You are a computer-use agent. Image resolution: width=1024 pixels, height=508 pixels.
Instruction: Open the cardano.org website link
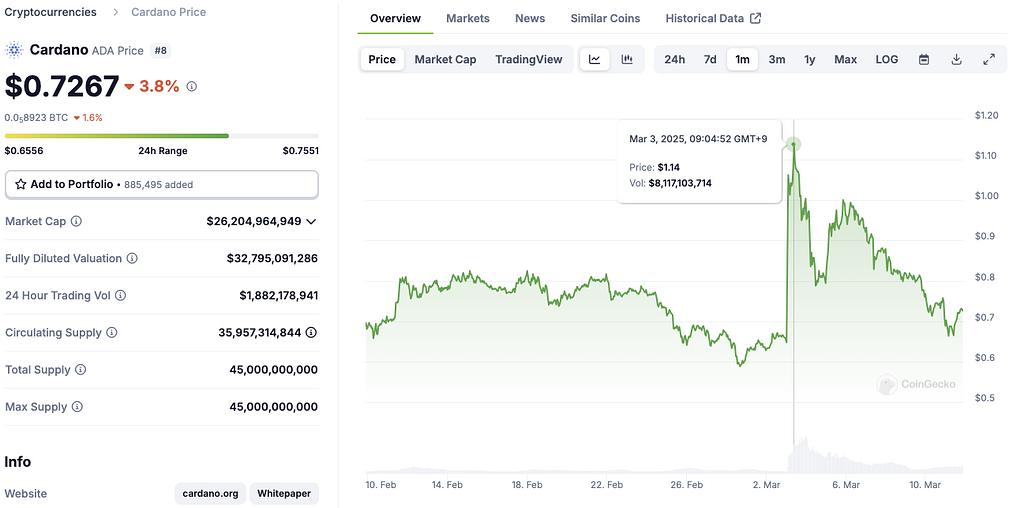210,493
